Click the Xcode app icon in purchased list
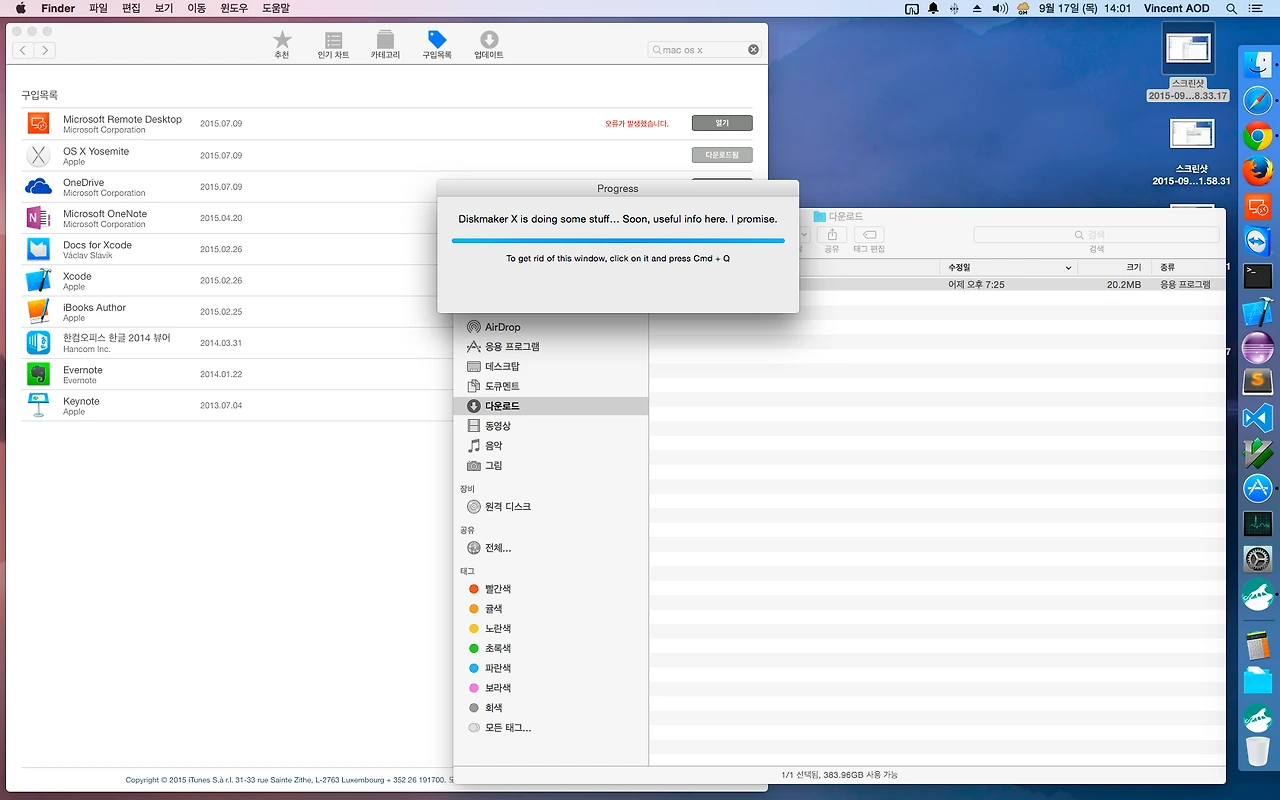This screenshot has width=1280, height=800. point(38,280)
